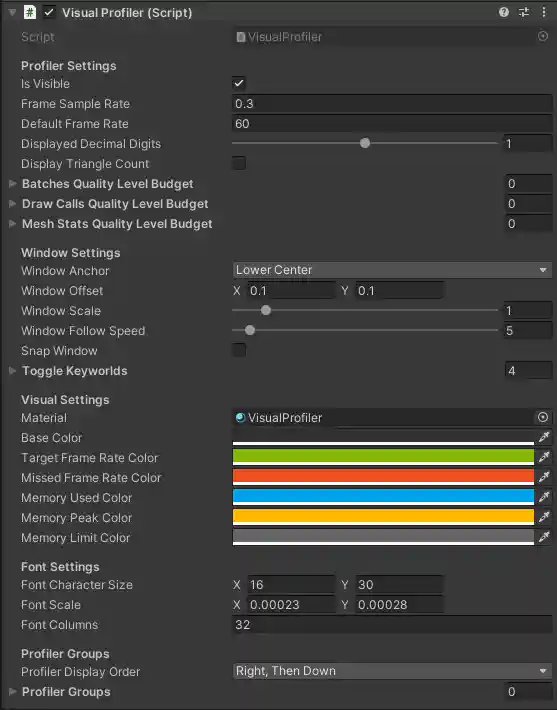Viewport: 557px width, 710px height.
Task: Open the Profiler Display Order dropdown
Action: click(x=392, y=671)
